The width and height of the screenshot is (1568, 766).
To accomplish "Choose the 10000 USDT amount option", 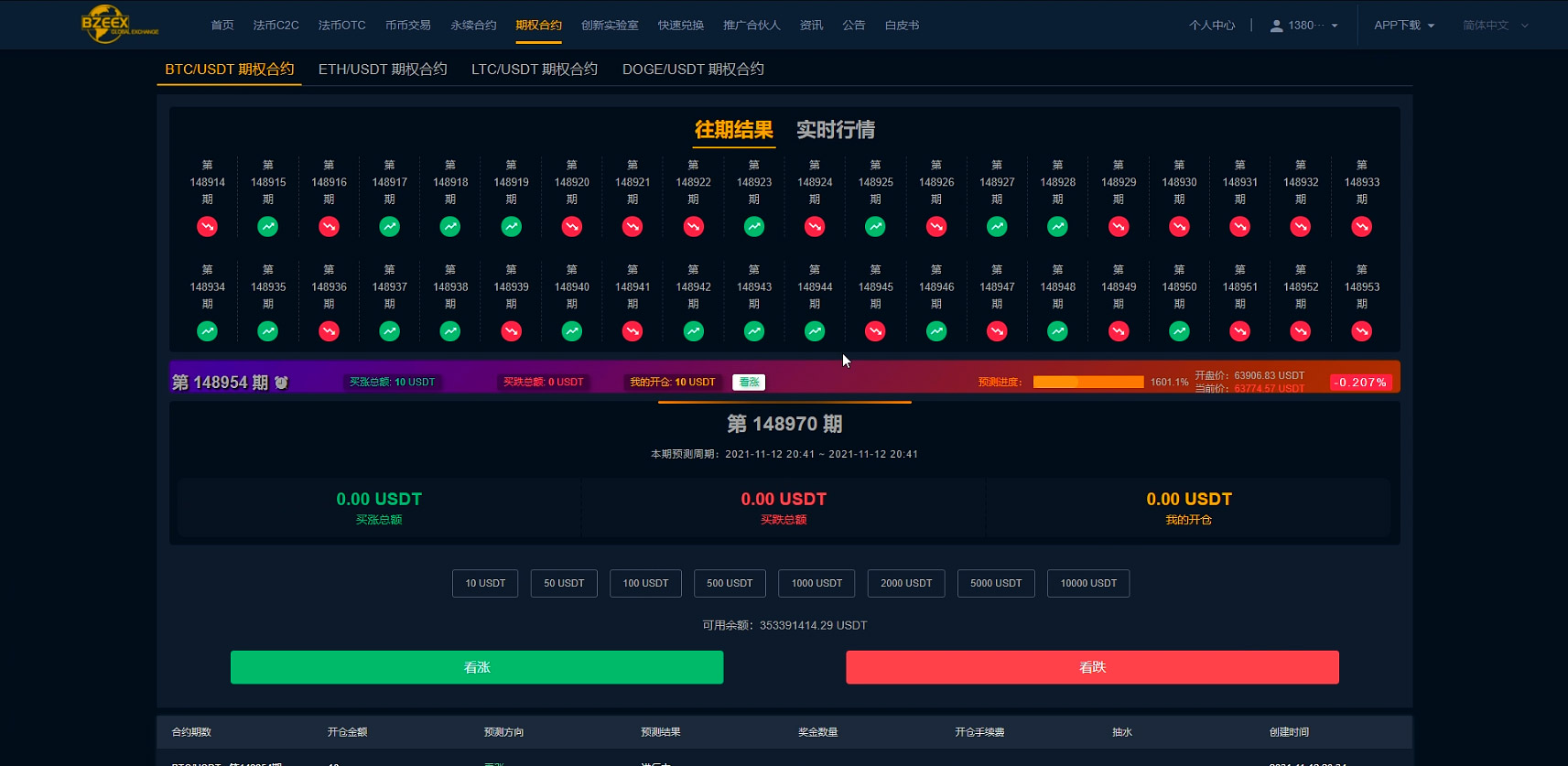I will tap(1088, 583).
